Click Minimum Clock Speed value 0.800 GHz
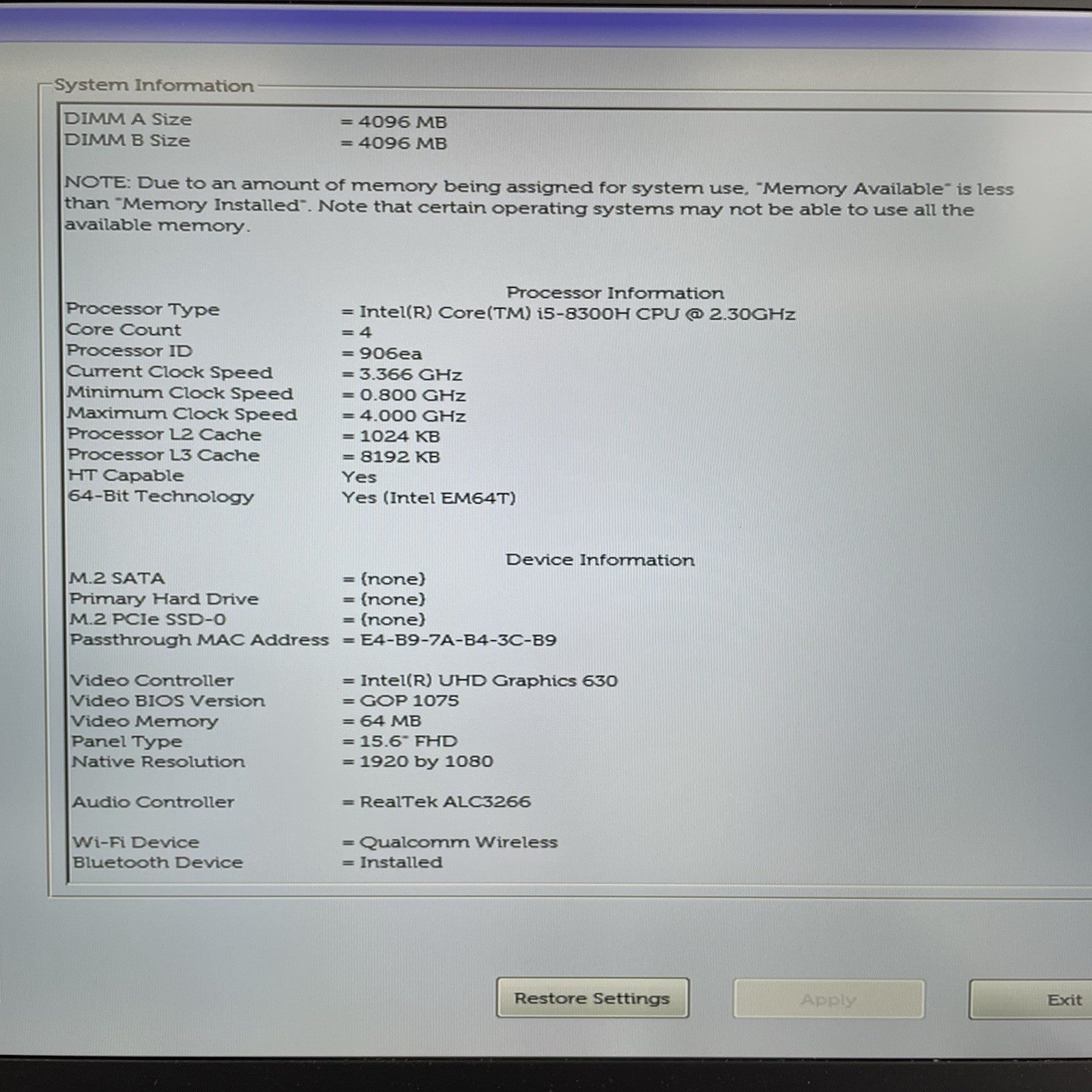Screen dimensions: 1092x1092 (x=413, y=395)
